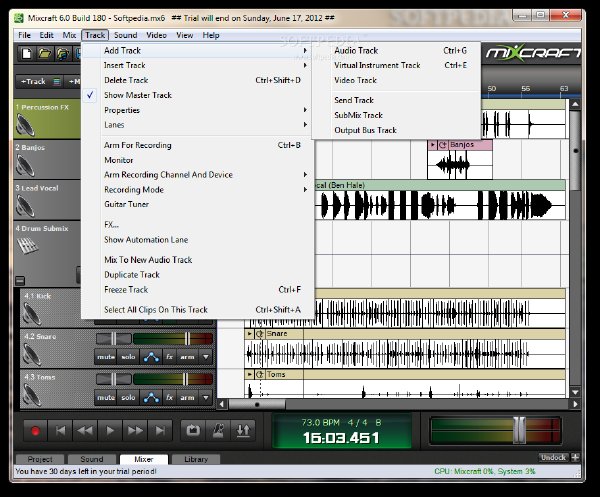
Task: Click the Toms track speaker icon
Action: tap(32, 395)
